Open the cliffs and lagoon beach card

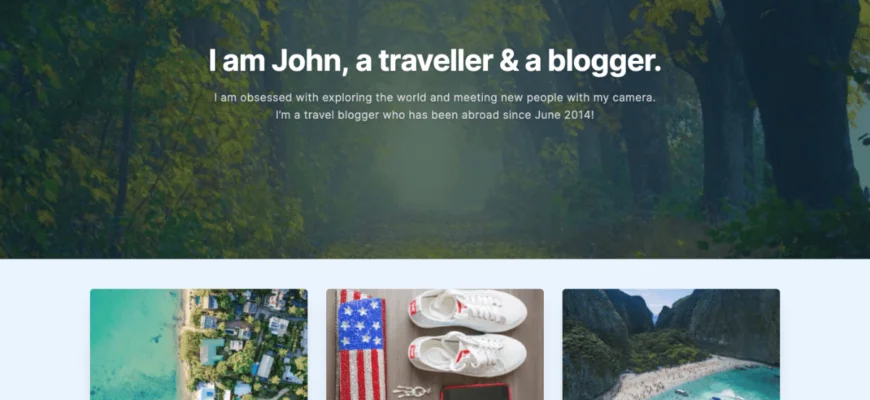671,344
